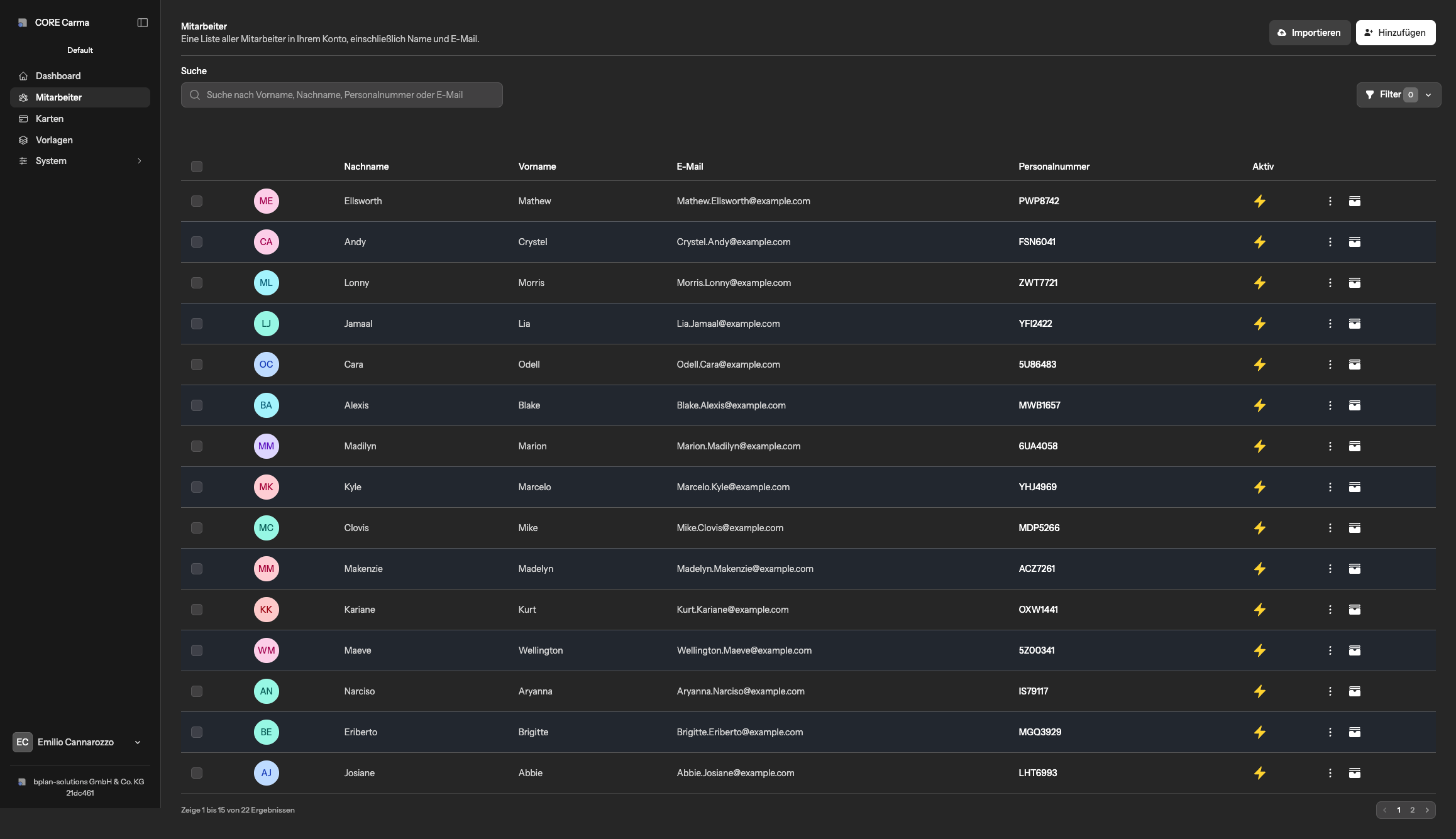Image resolution: width=1456 pixels, height=839 pixels.
Task: Expand the System menu in the sidebar
Action: pos(140,161)
